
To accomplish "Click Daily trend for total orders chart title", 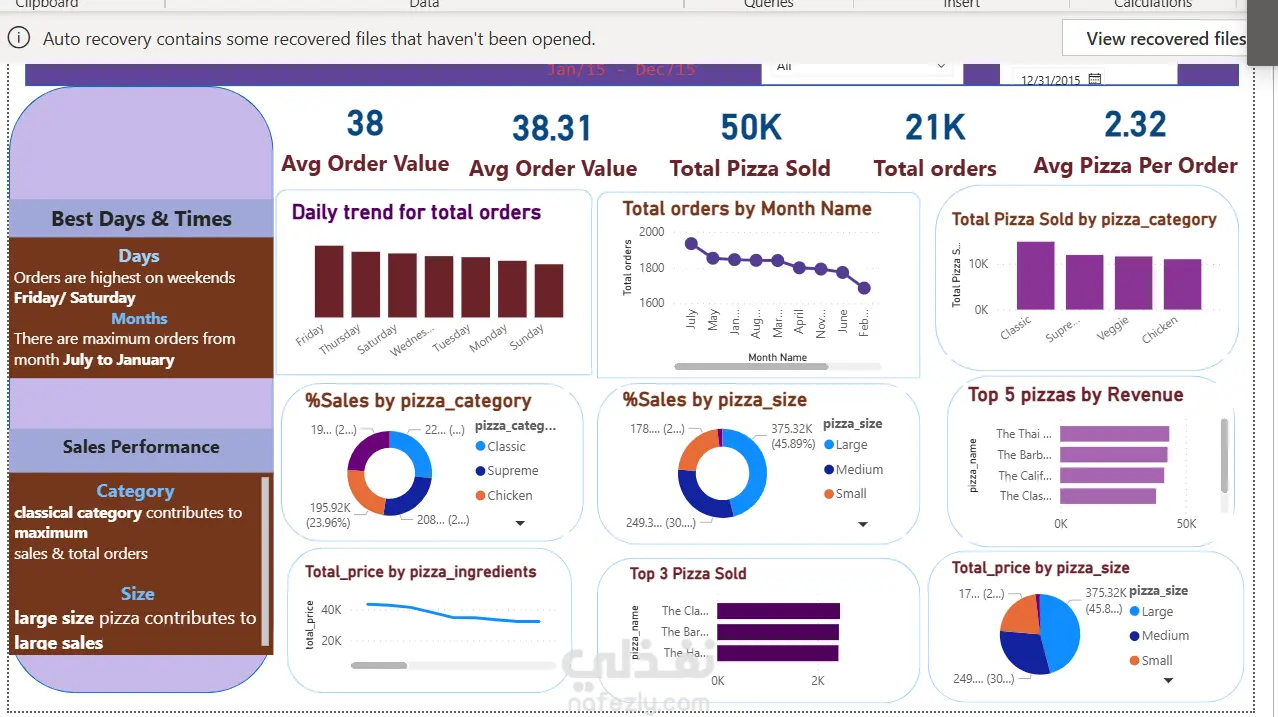I will (x=416, y=212).
